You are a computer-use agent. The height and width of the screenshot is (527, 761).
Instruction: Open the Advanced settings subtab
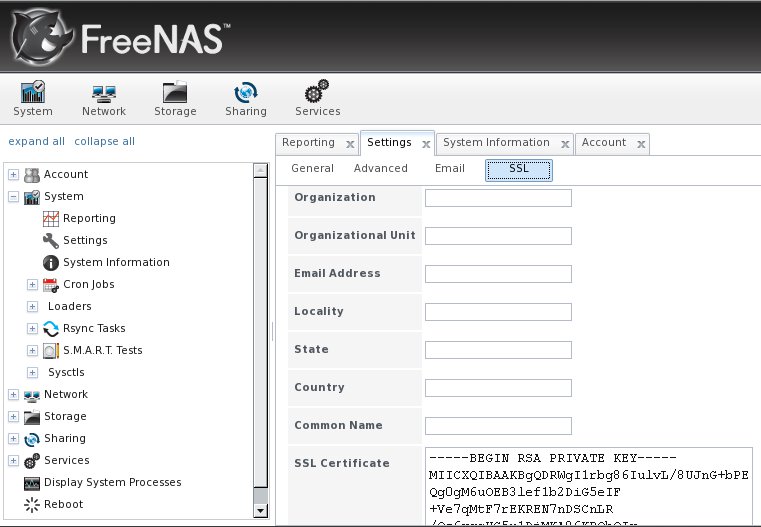pyautogui.click(x=380, y=168)
